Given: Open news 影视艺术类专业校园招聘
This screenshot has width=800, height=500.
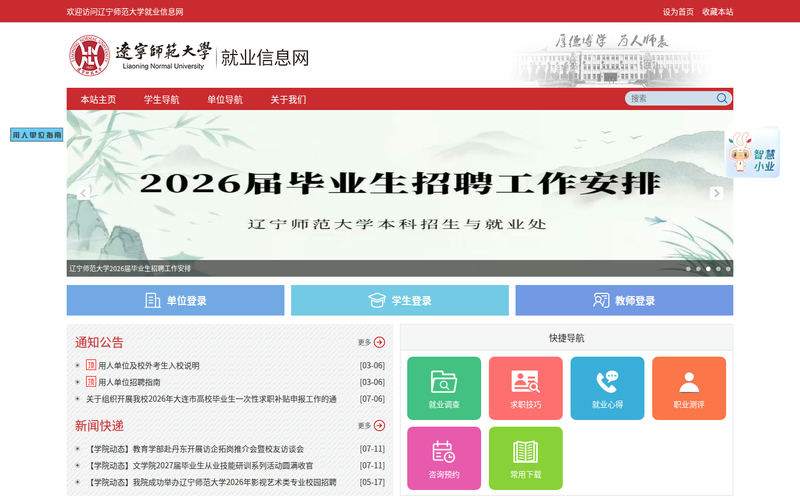Looking at the screenshot, I should click(211, 482).
